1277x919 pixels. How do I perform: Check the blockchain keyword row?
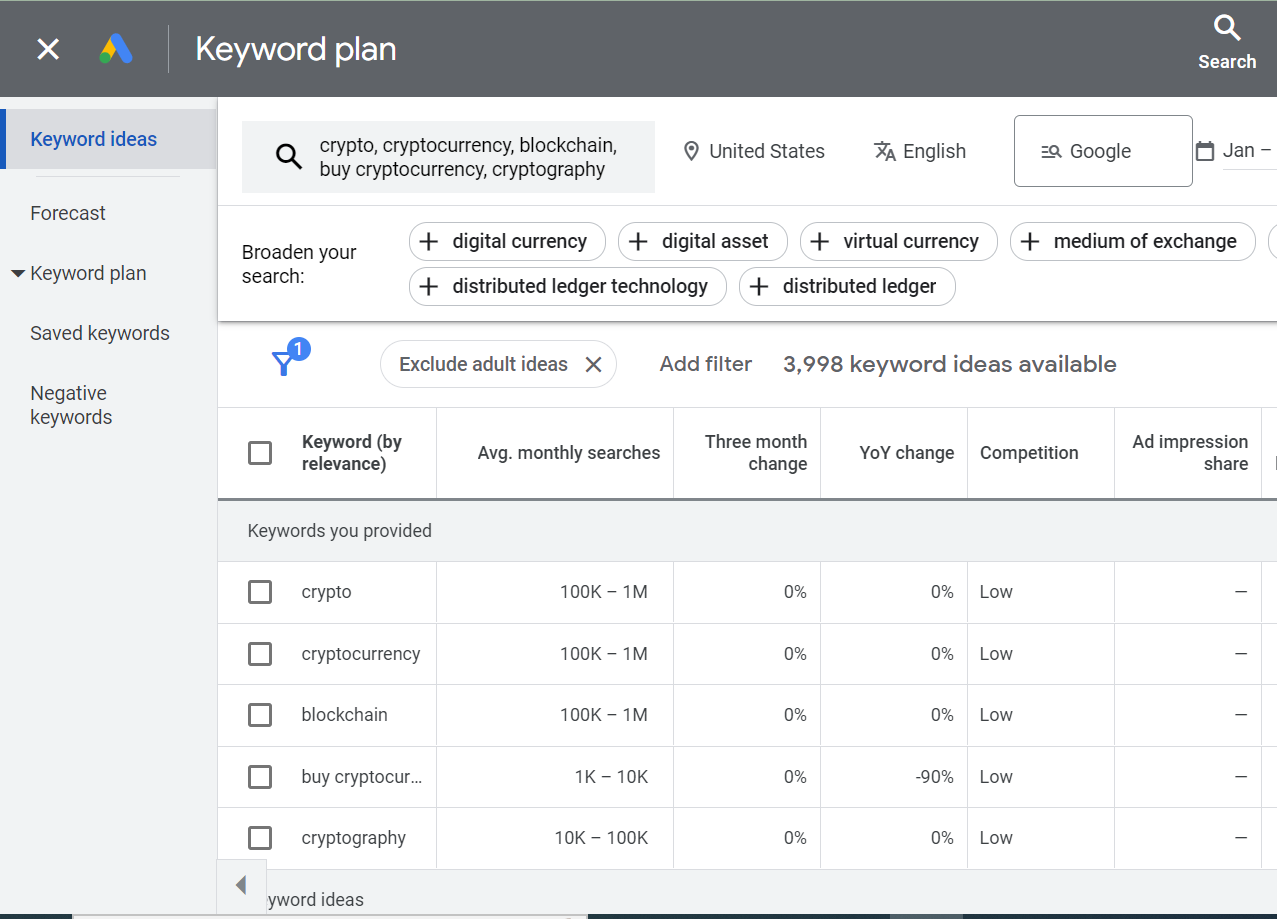pos(259,714)
